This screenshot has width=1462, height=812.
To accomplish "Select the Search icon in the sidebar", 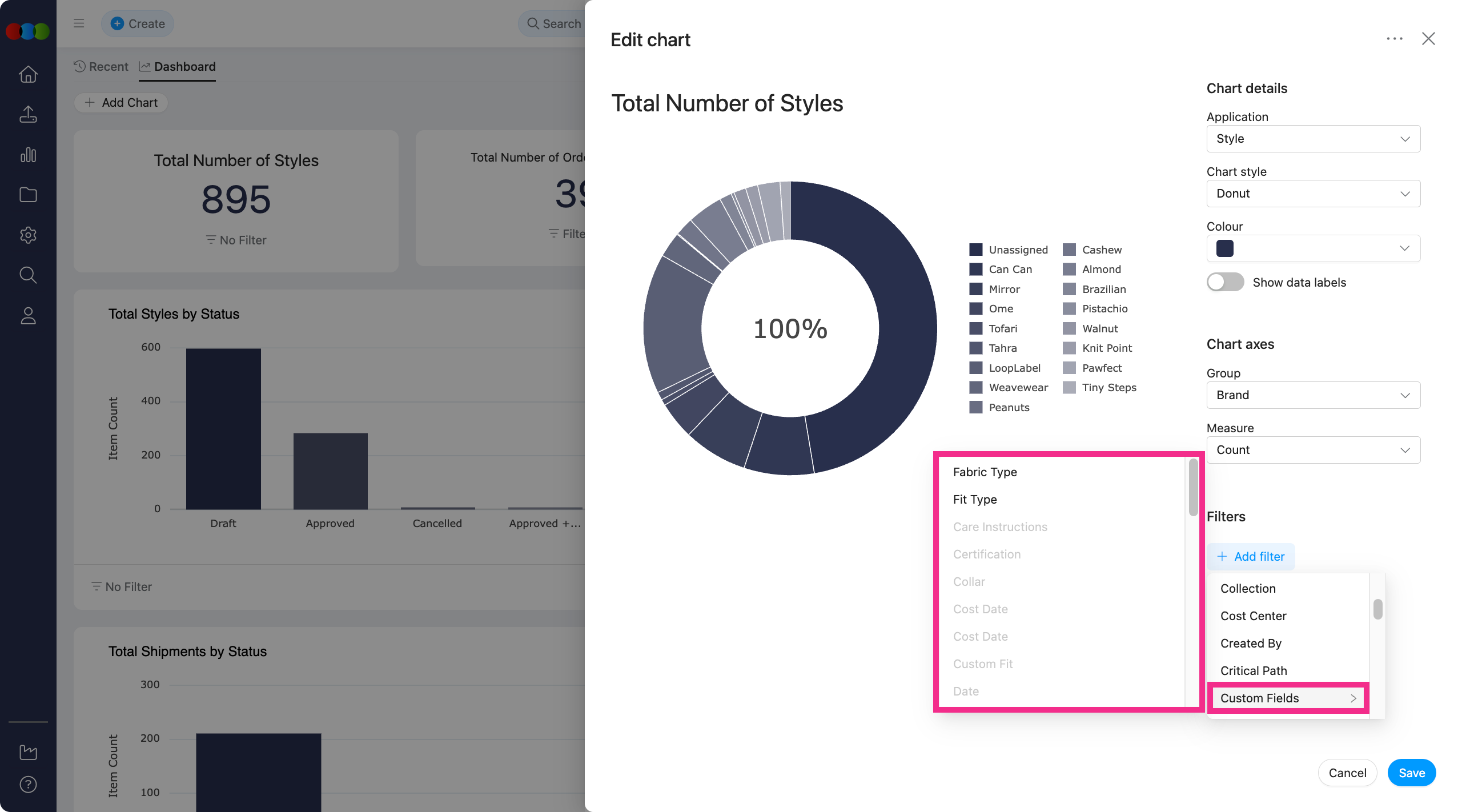I will coord(27,275).
